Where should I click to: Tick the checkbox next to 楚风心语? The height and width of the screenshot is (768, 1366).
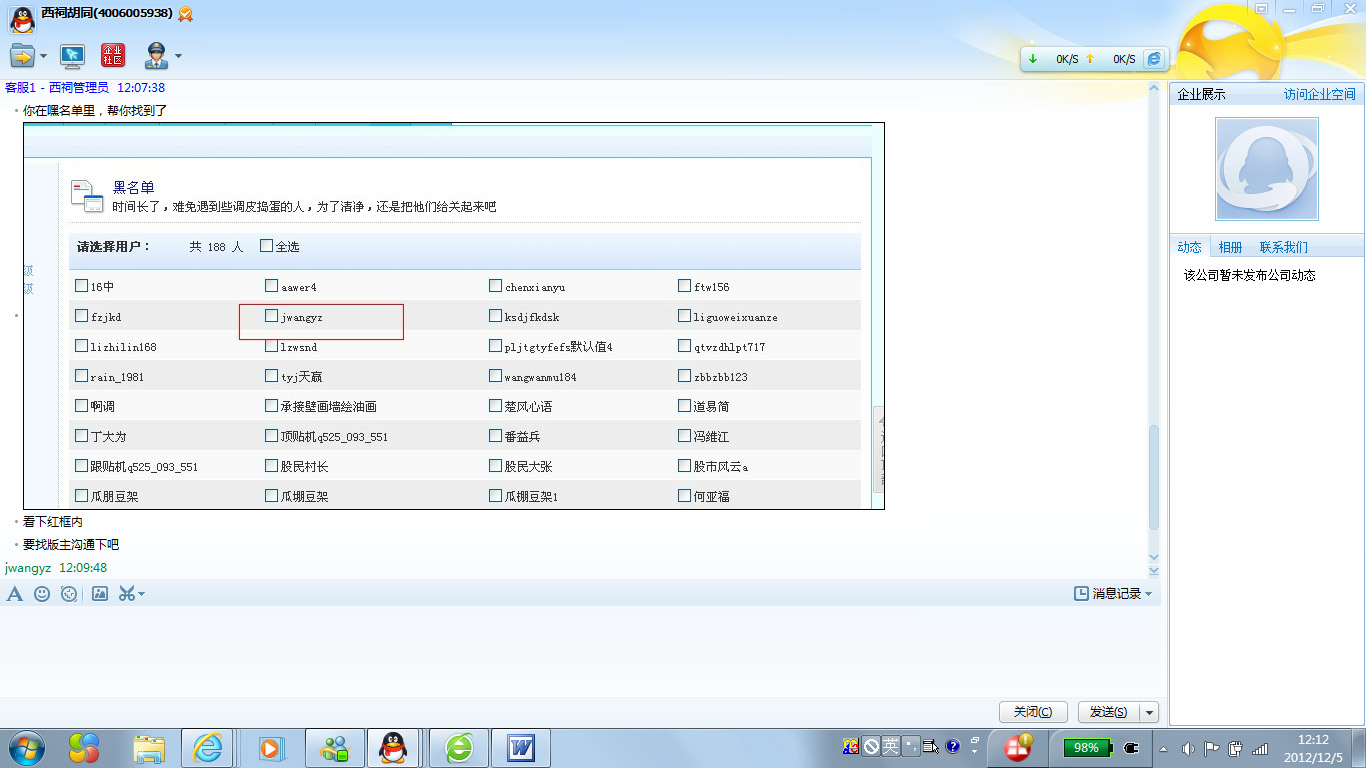pos(496,405)
